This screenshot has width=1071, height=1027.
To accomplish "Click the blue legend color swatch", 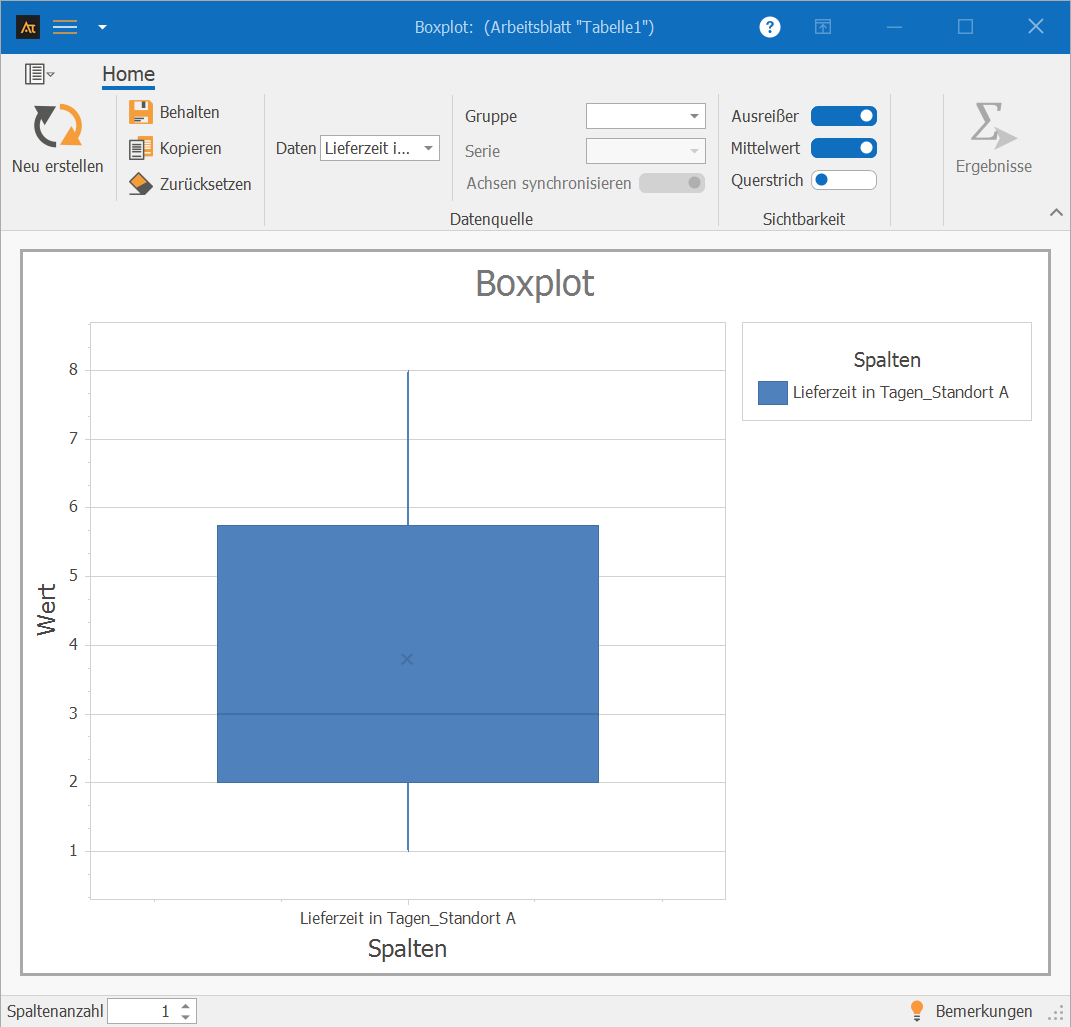I will click(772, 392).
